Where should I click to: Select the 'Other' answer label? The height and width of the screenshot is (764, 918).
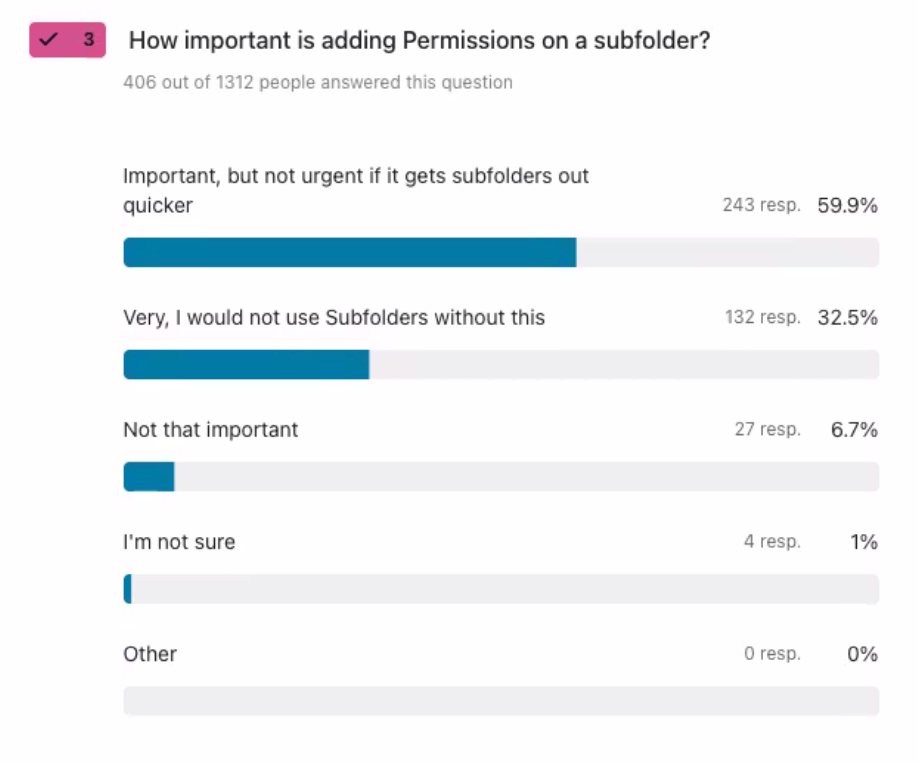(x=150, y=654)
